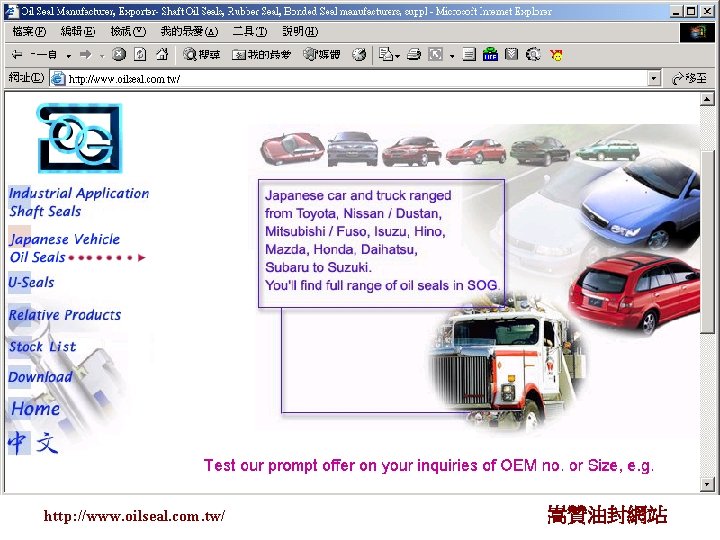720x540 pixels.
Task: Click the Go (移至) button
Action: pyautogui.click(x=689, y=79)
